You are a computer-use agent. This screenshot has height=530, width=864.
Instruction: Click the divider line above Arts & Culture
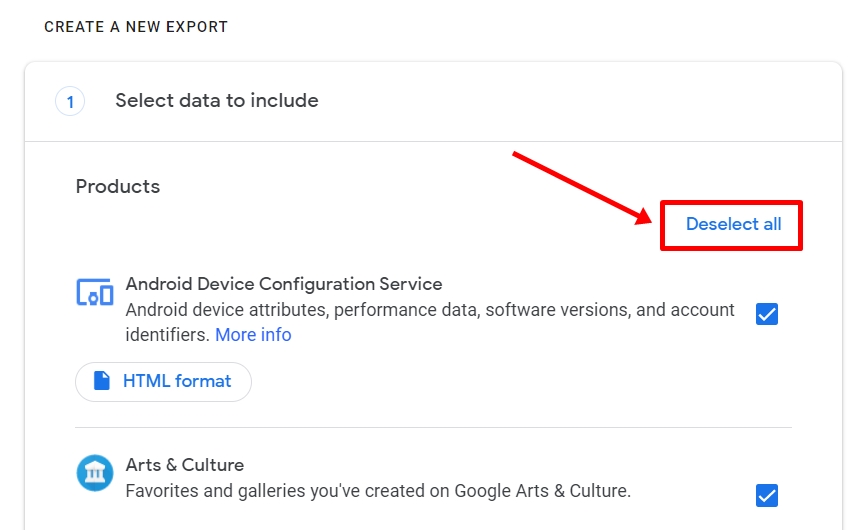[433, 428]
